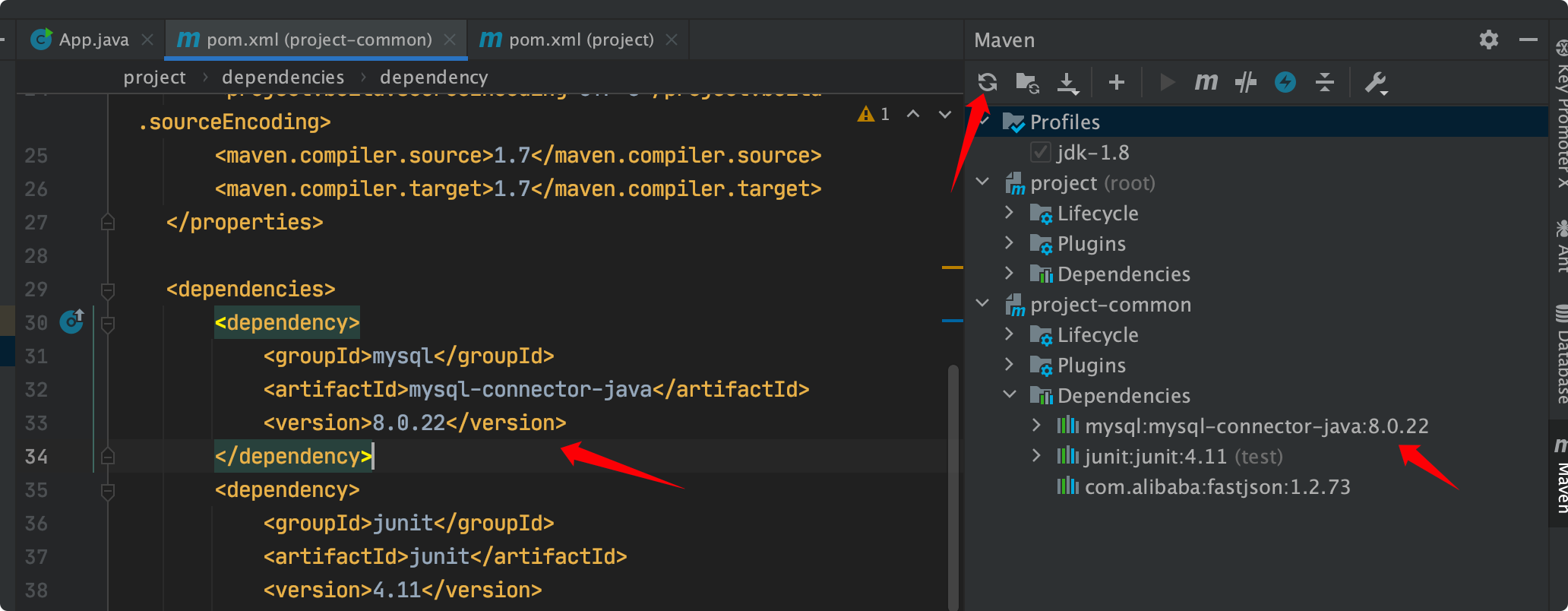Click the Execute Maven Goal icon
This screenshot has width=1568, height=611.
point(1206,82)
